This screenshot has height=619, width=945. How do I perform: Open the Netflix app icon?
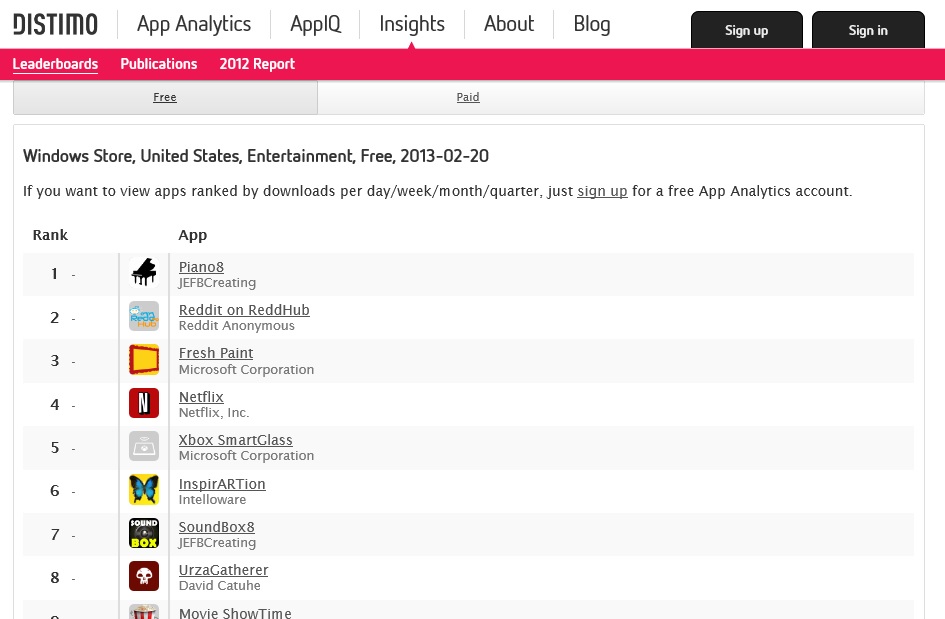pos(144,403)
